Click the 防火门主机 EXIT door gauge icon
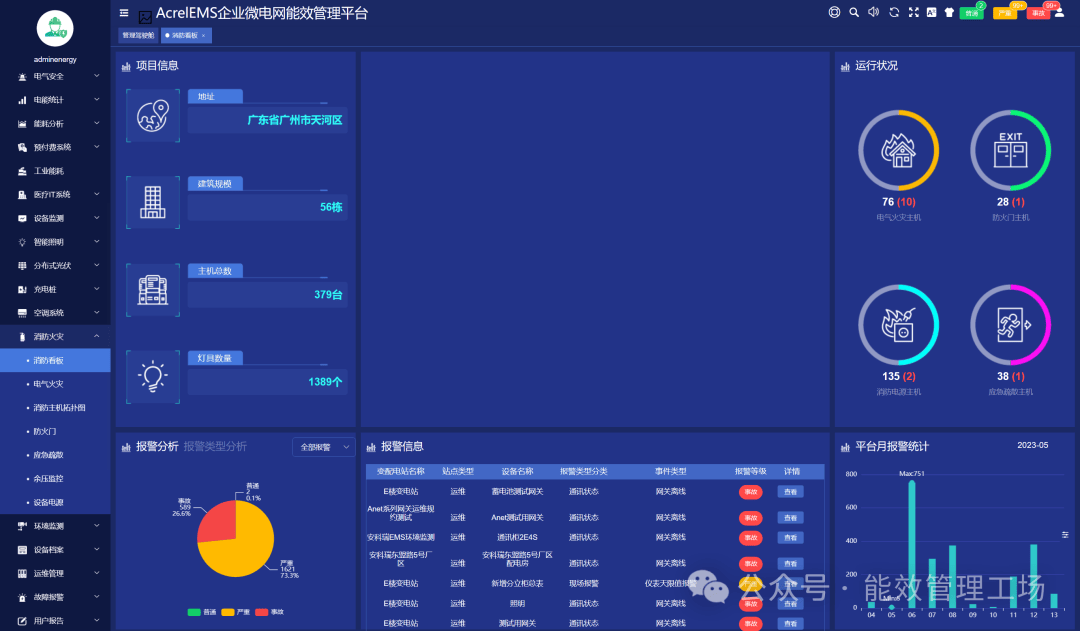1080x631 pixels. point(1010,150)
